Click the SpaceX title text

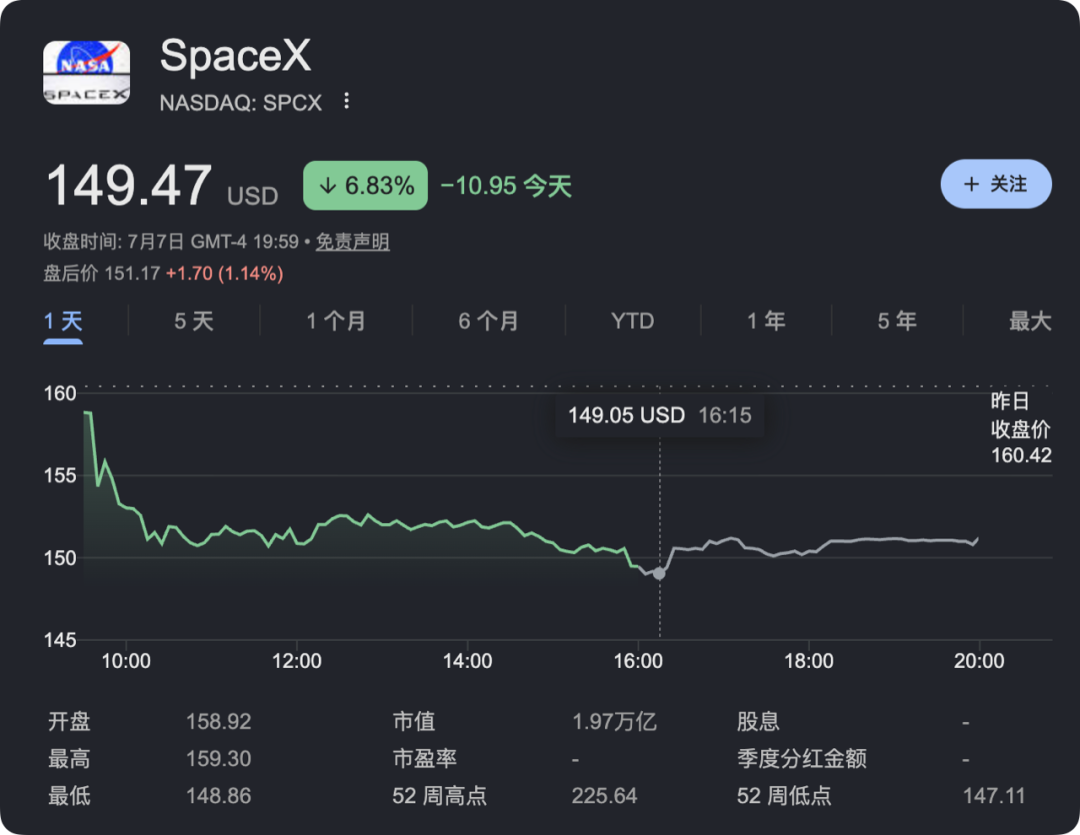pyautogui.click(x=236, y=55)
